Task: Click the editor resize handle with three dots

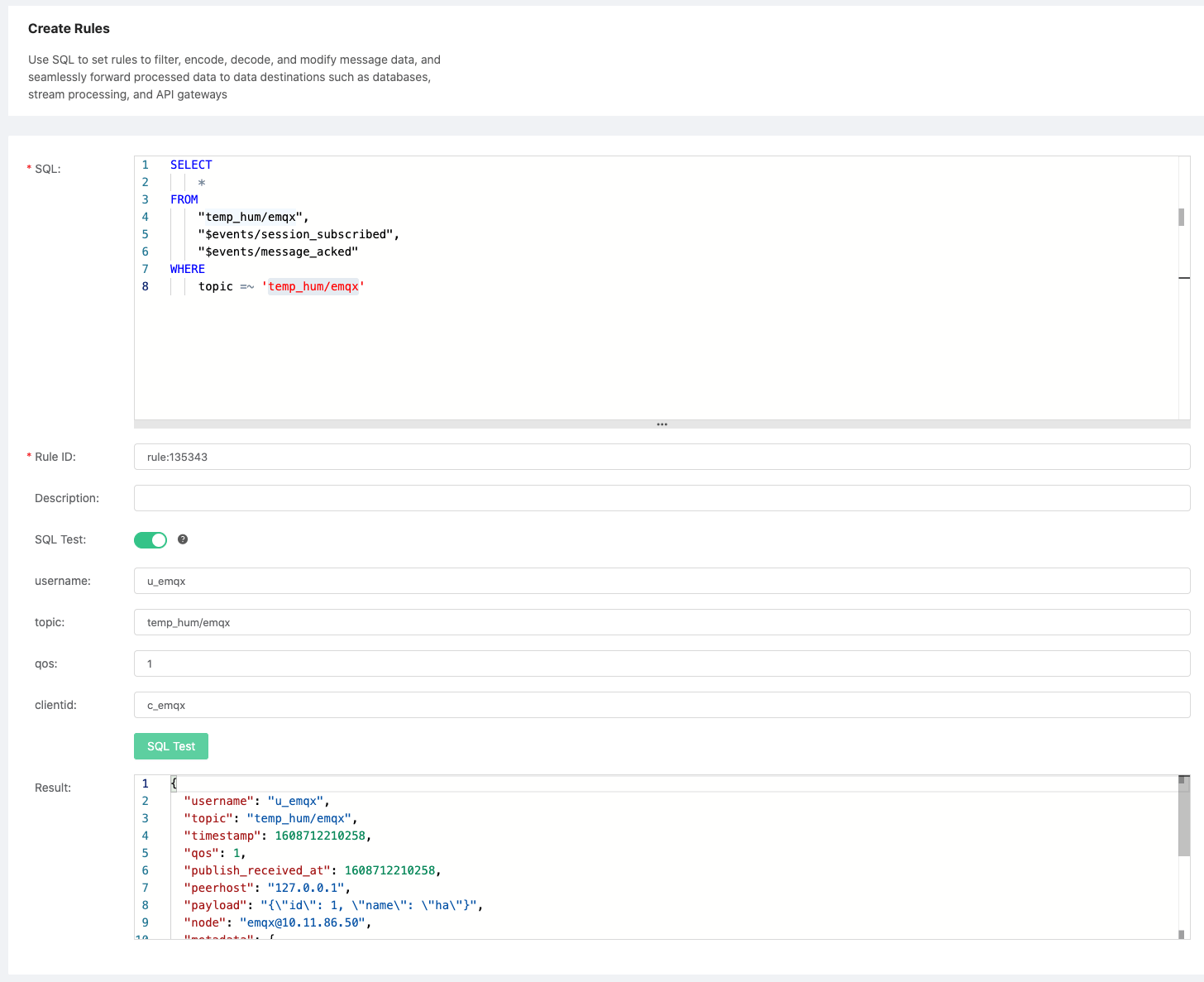Action: click(x=662, y=424)
